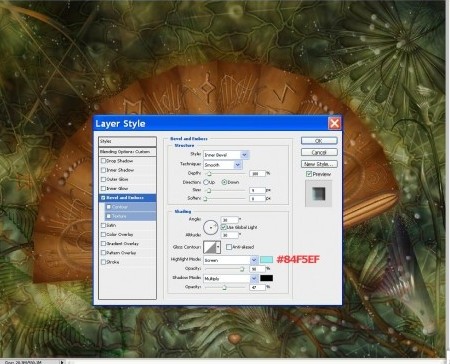Click the cyan Highlight color swatch

[x=266, y=260]
